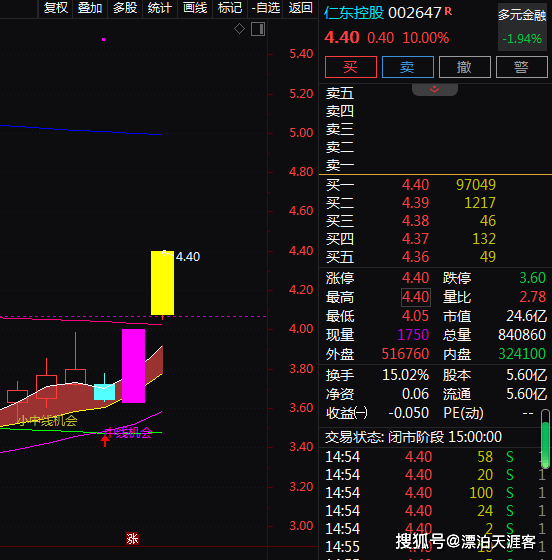Click the blue 卖 sell button
552x560 pixels.
pos(408,67)
